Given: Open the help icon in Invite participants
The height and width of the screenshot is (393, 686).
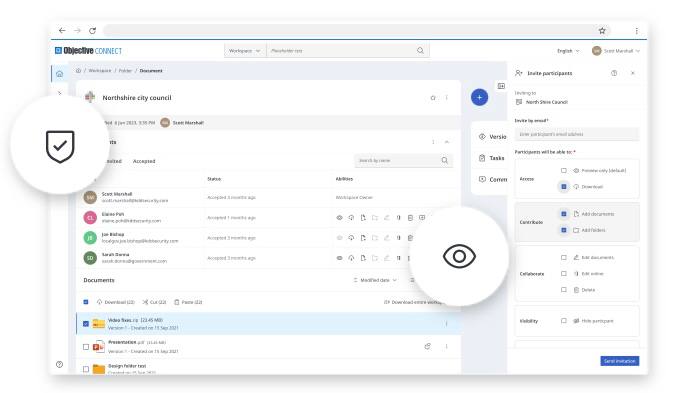Looking at the screenshot, I should pos(614,73).
